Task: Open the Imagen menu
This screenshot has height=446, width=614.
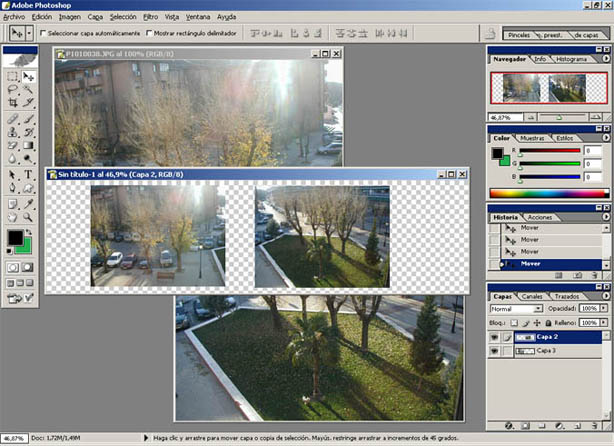Action: click(70, 17)
